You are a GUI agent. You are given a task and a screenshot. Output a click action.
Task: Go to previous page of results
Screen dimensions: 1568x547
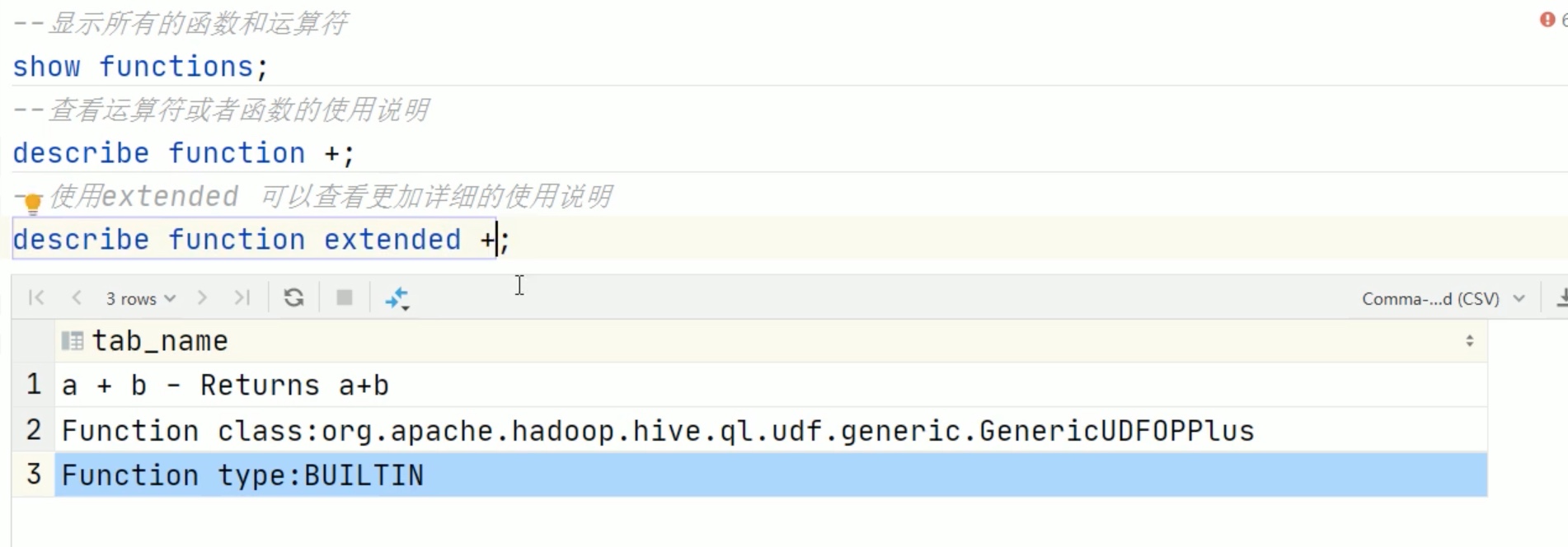tap(77, 297)
